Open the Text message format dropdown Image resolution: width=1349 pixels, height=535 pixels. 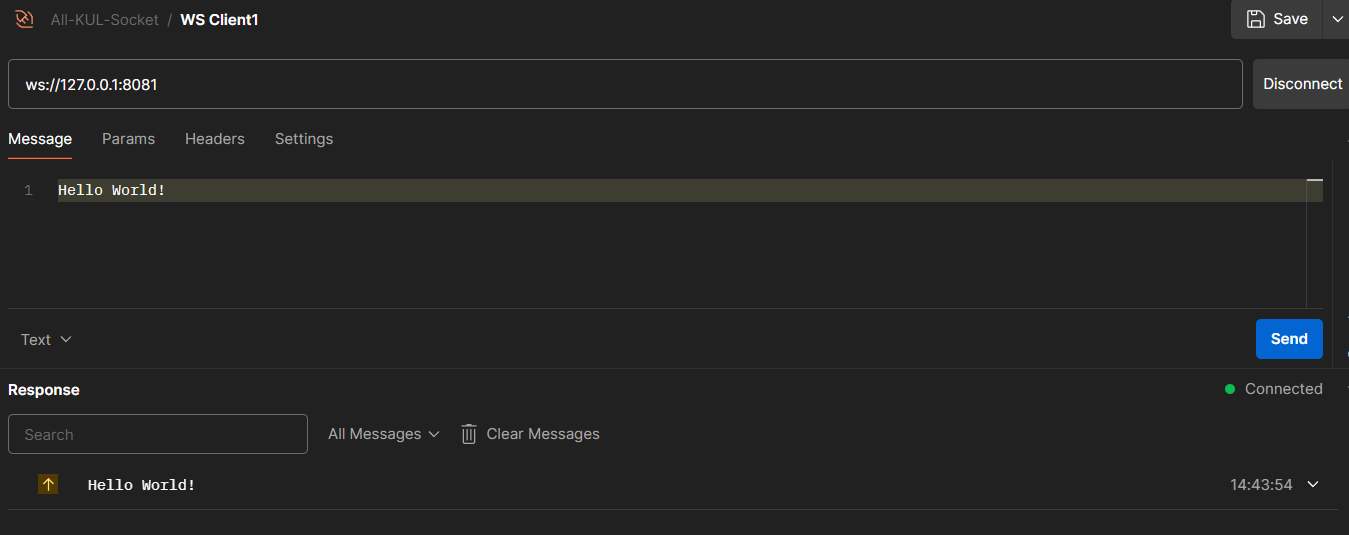(x=46, y=340)
